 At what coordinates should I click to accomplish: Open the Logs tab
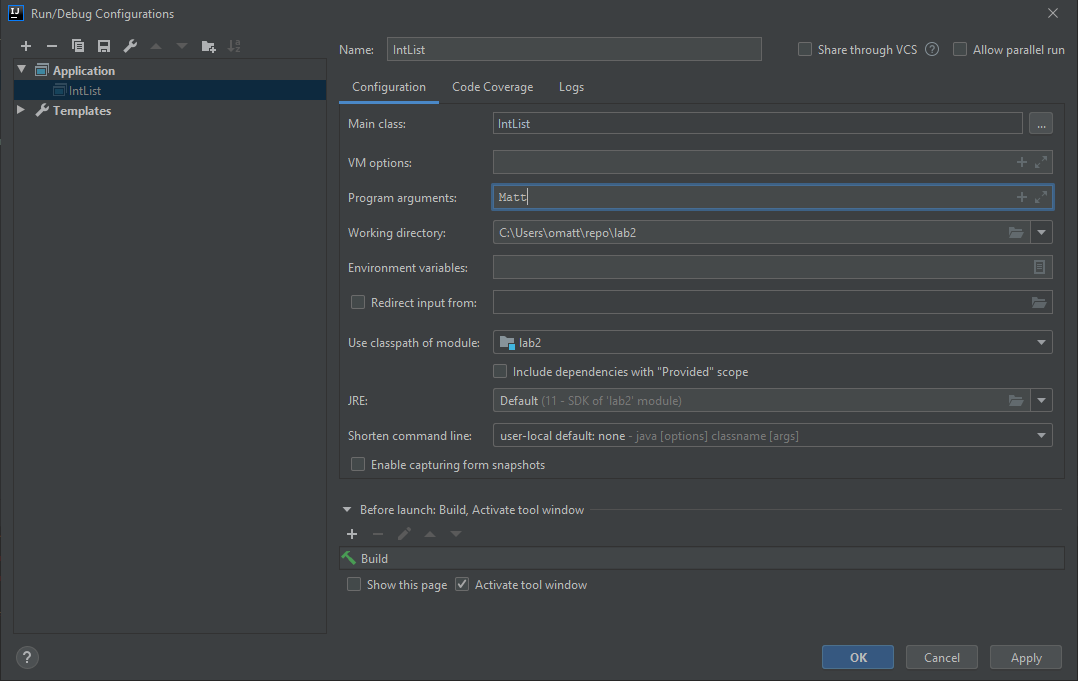point(571,87)
